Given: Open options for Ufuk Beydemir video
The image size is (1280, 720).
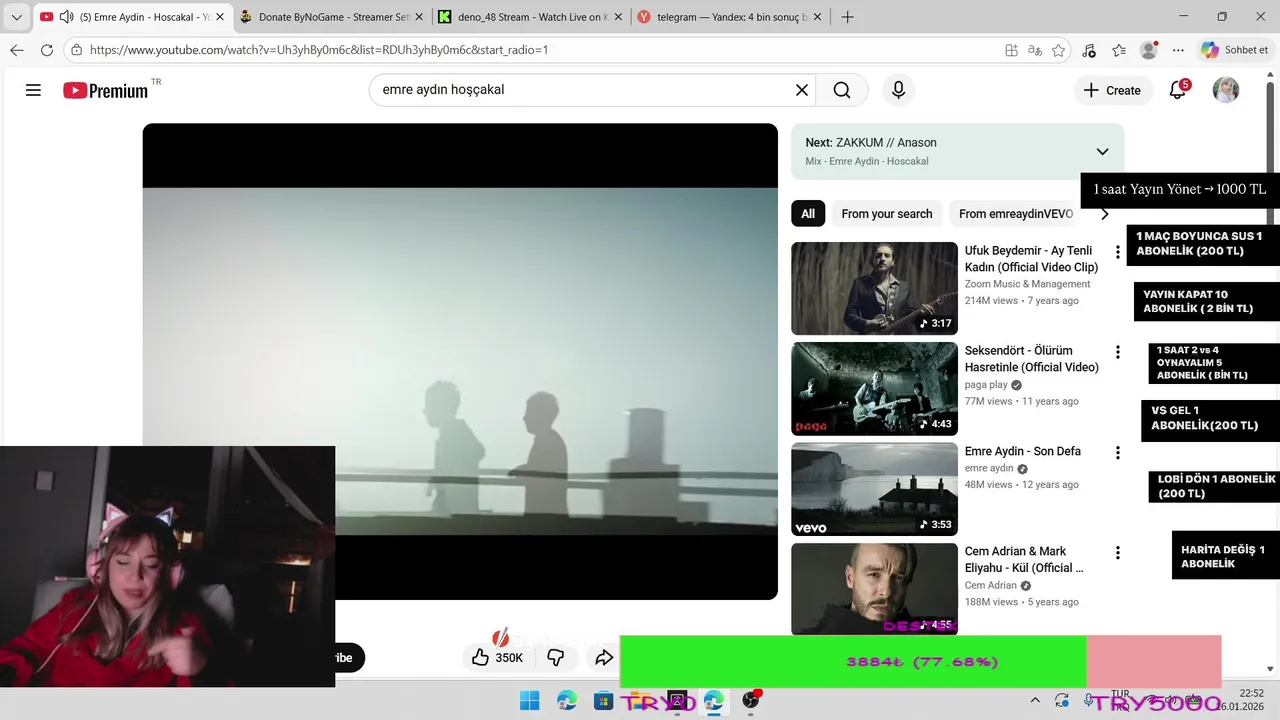Looking at the screenshot, I should coord(1118,252).
